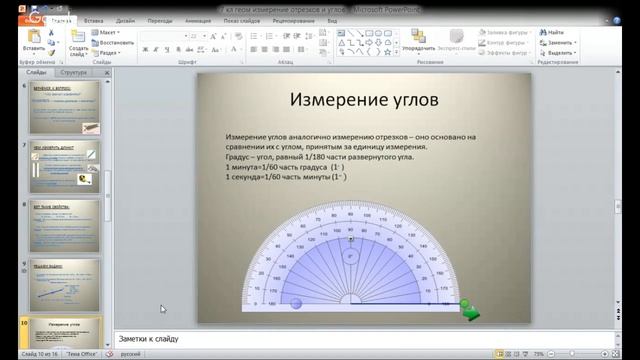Viewport: 640px width, 360px height.
Task: Open the font size dropdown
Action: 204,37
